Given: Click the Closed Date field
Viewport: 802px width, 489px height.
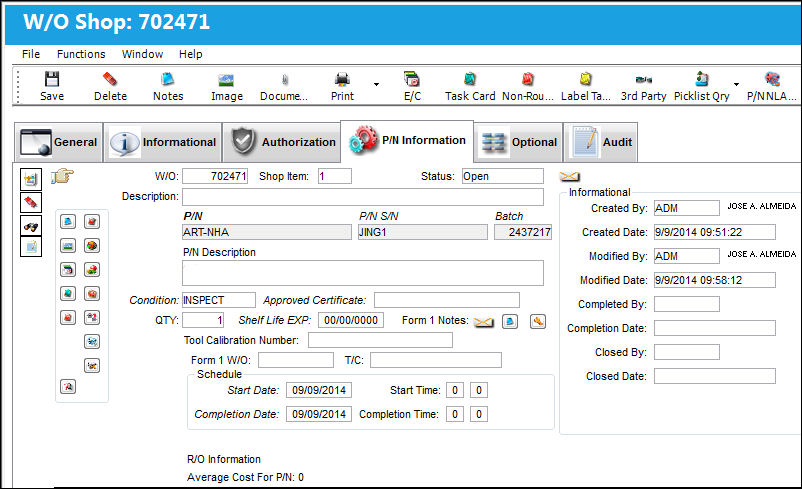Looking at the screenshot, I should click(x=715, y=376).
